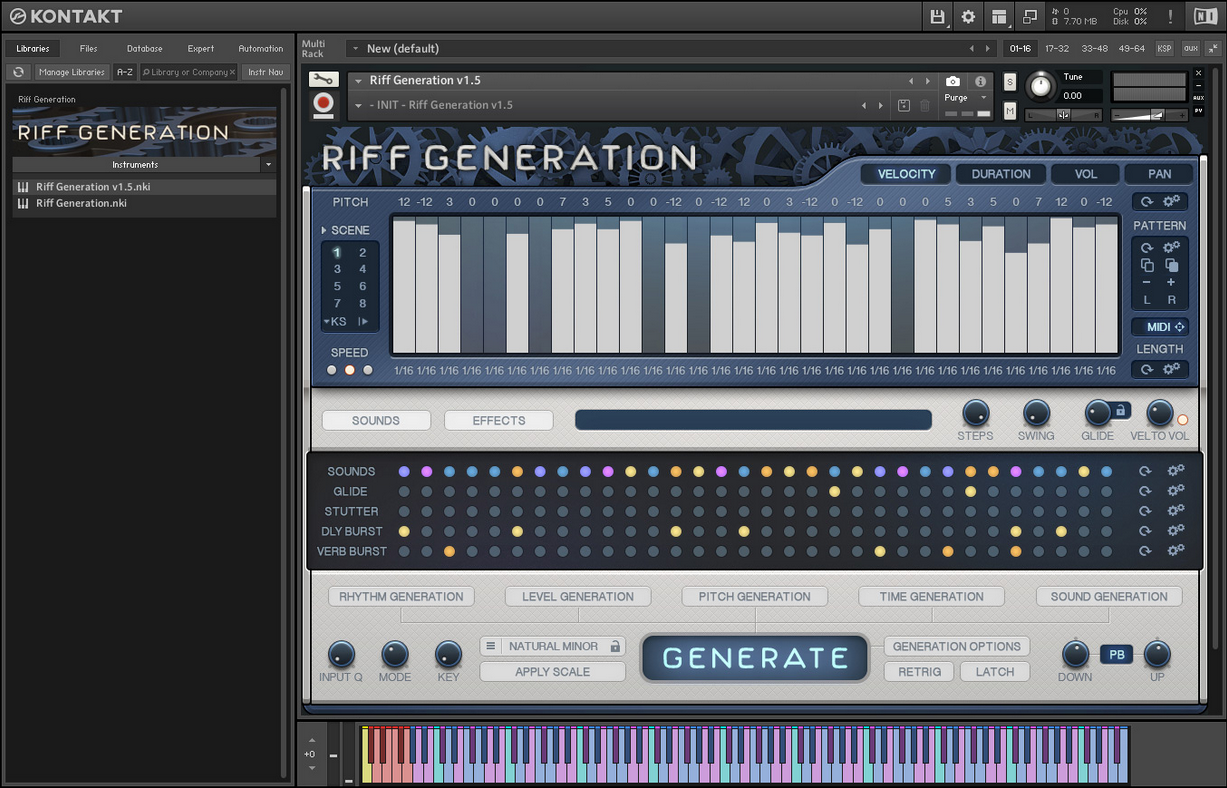This screenshot has height=788, width=1227.
Task: Click the SWING knob
Action: click(x=1036, y=413)
